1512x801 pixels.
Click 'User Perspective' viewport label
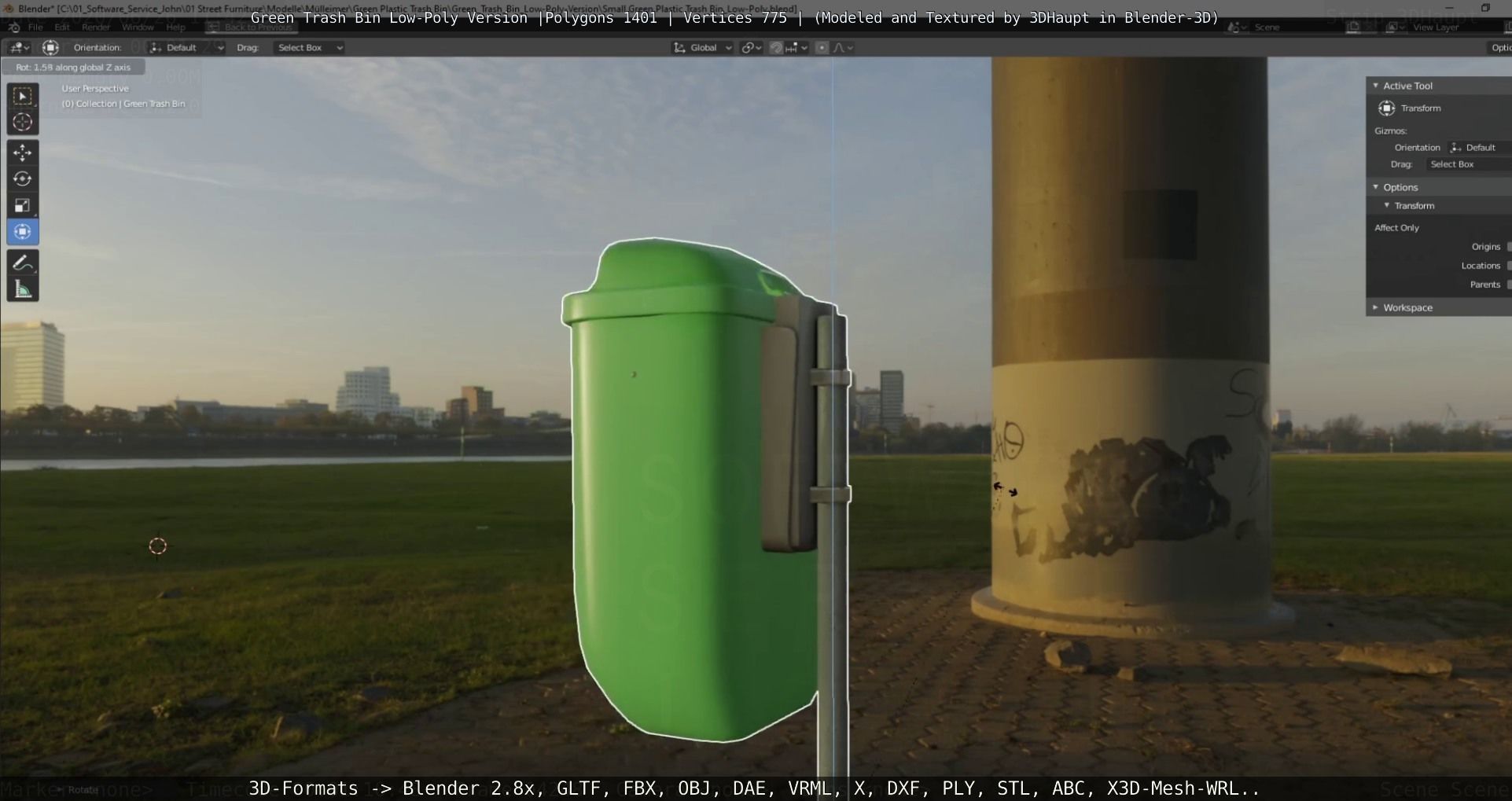pos(95,89)
